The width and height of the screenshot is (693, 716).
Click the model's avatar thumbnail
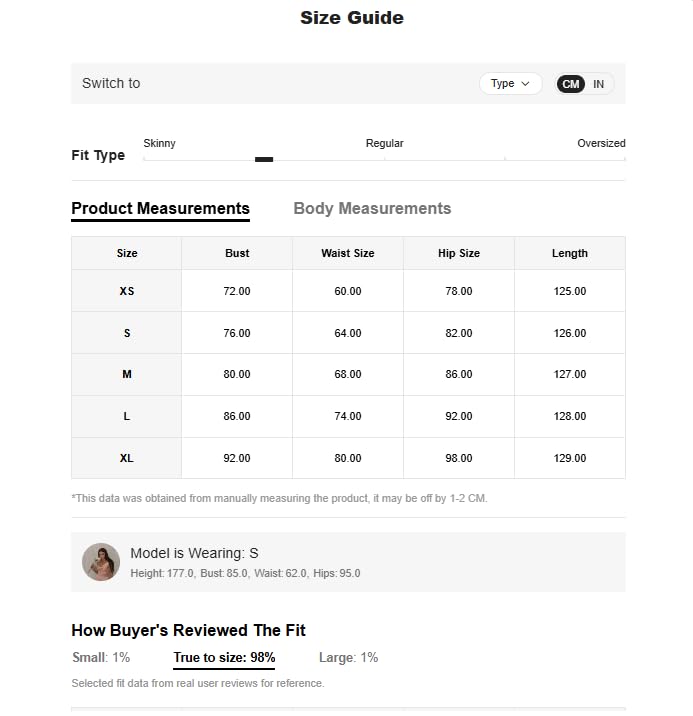[x=101, y=562]
